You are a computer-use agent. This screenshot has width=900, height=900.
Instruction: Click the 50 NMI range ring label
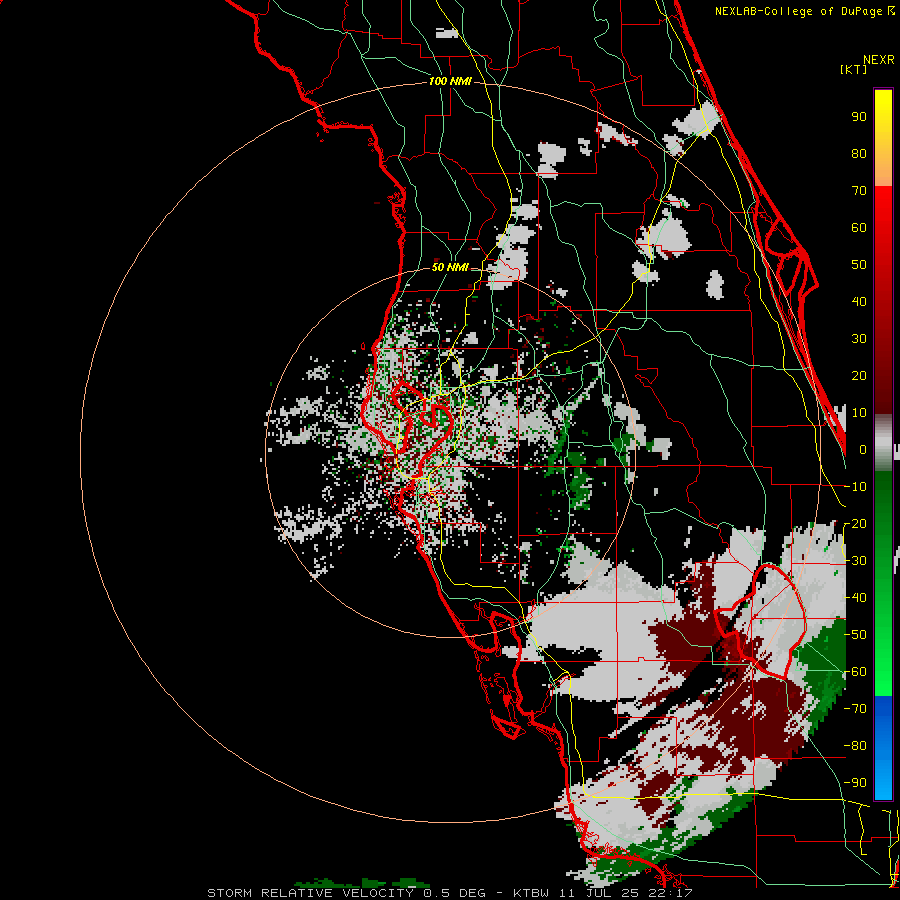pos(450,267)
